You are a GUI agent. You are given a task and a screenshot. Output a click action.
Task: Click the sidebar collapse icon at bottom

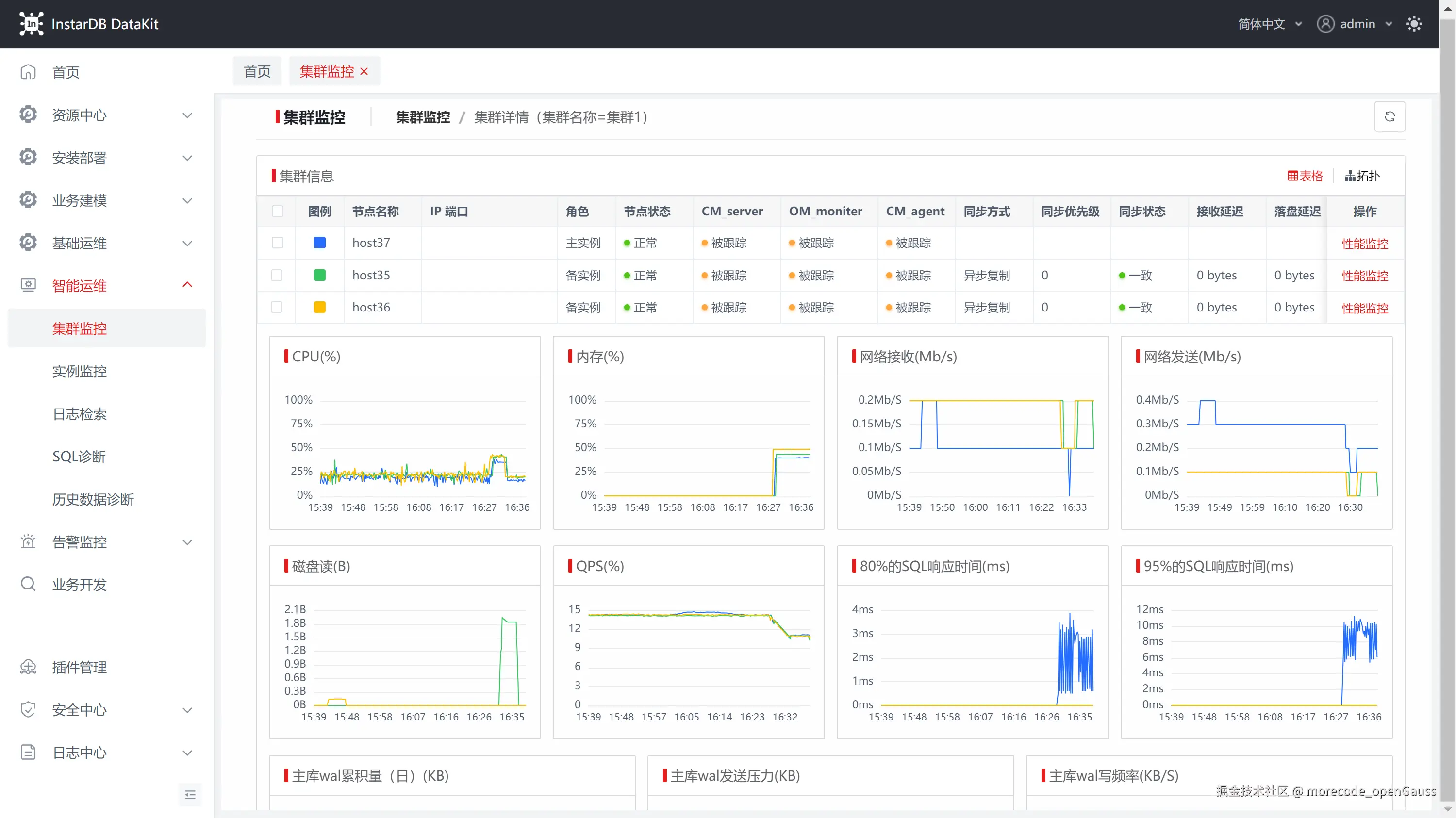[190, 795]
